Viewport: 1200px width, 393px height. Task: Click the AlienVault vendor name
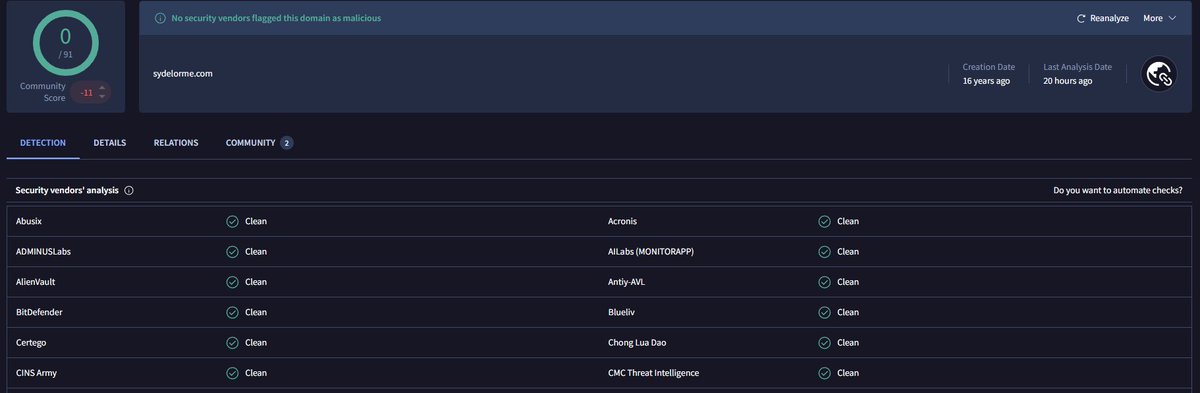(x=36, y=282)
